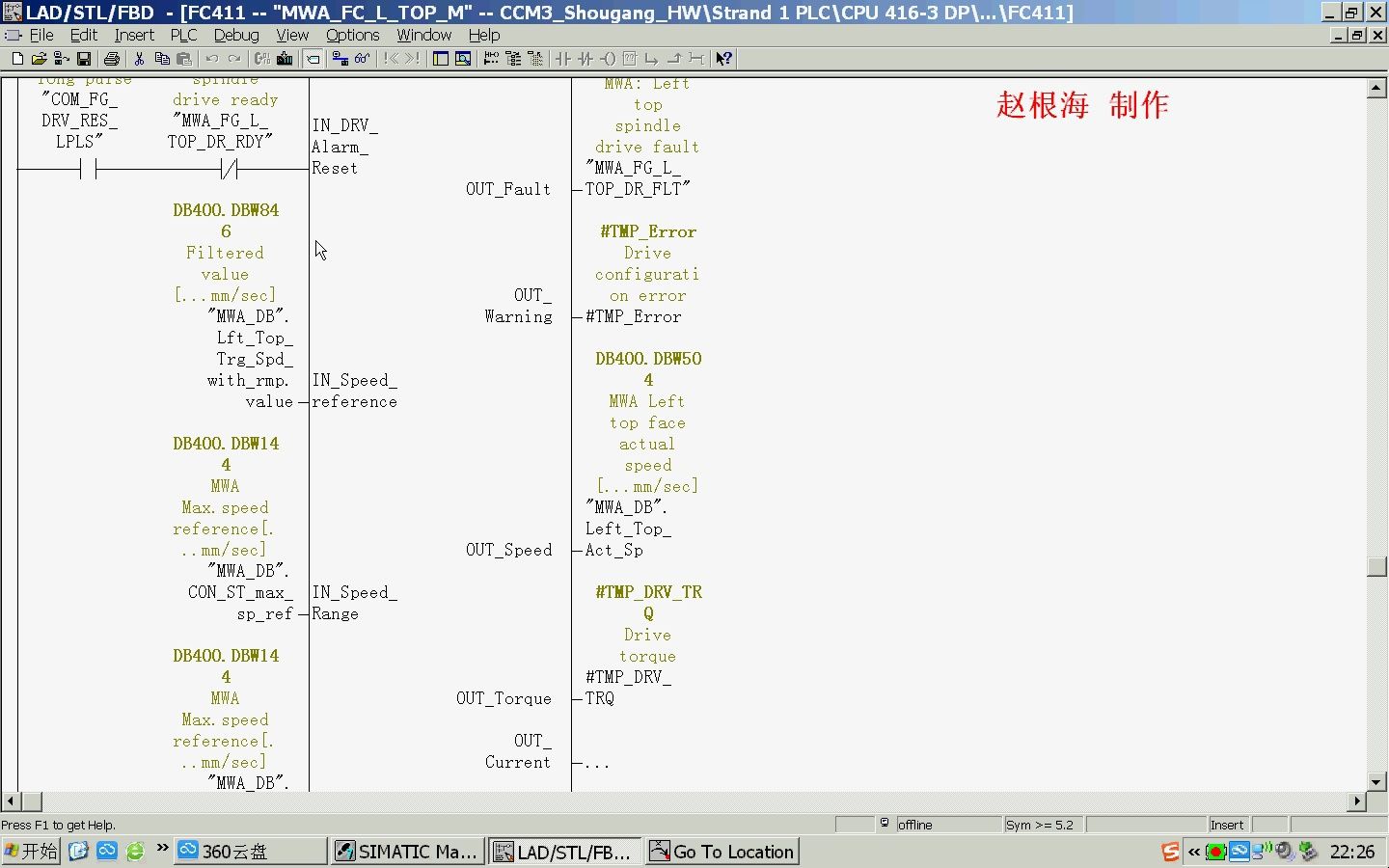The image size is (1389, 868).
Task: Click the Redo arrow icon
Action: coord(234,59)
